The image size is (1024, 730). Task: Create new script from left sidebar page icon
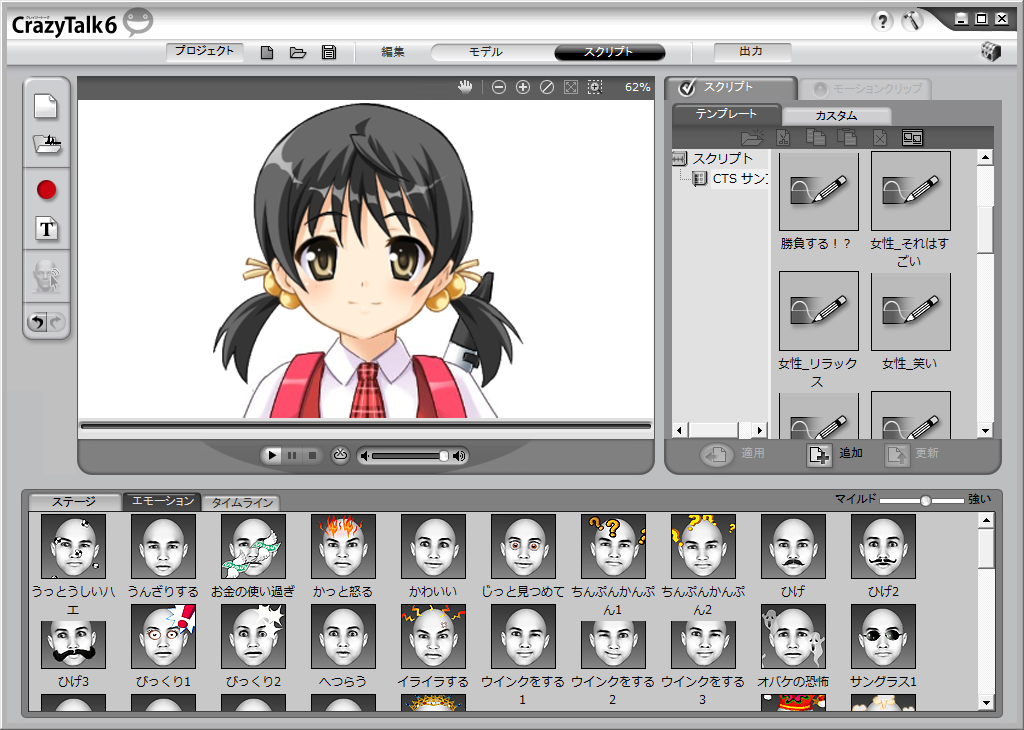click(x=46, y=106)
